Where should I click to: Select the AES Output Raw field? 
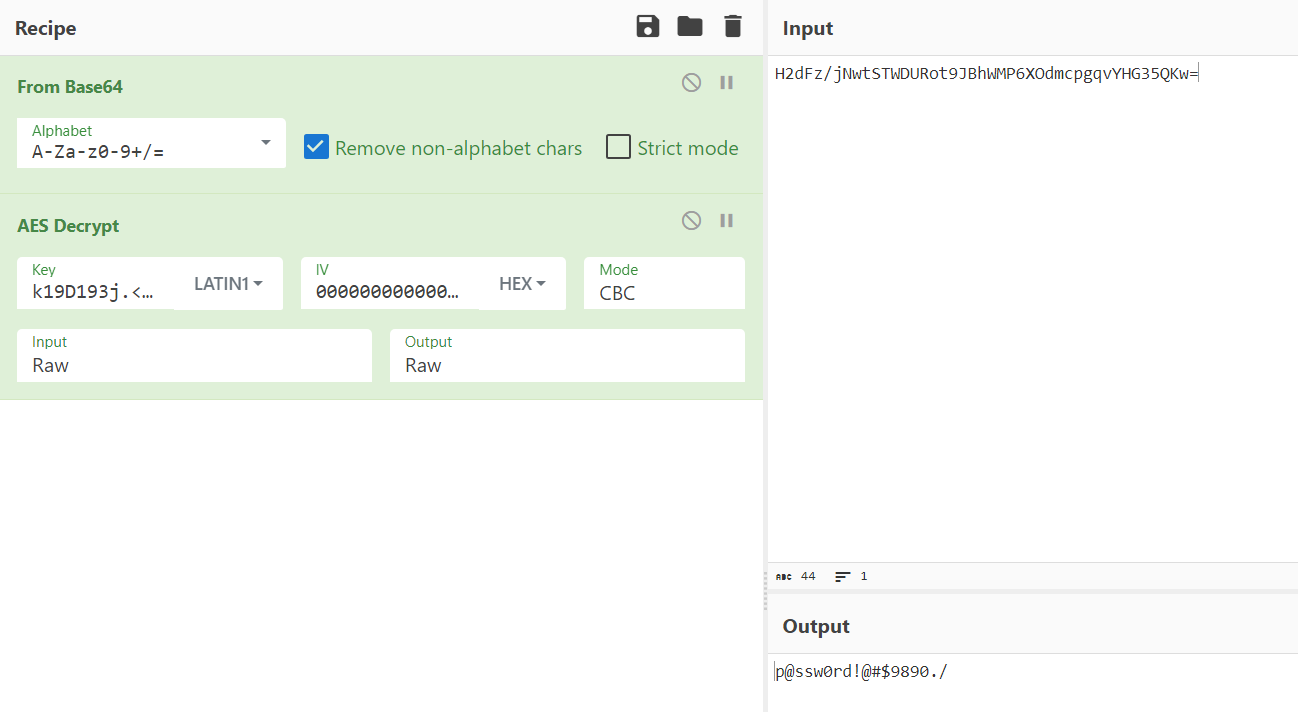pyautogui.click(x=566, y=356)
